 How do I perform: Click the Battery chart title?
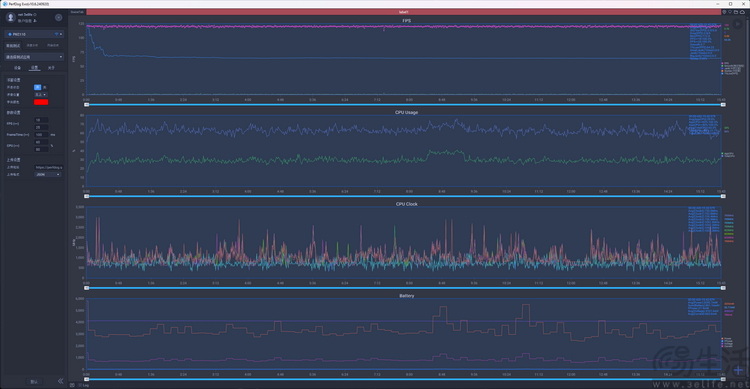coord(406,296)
